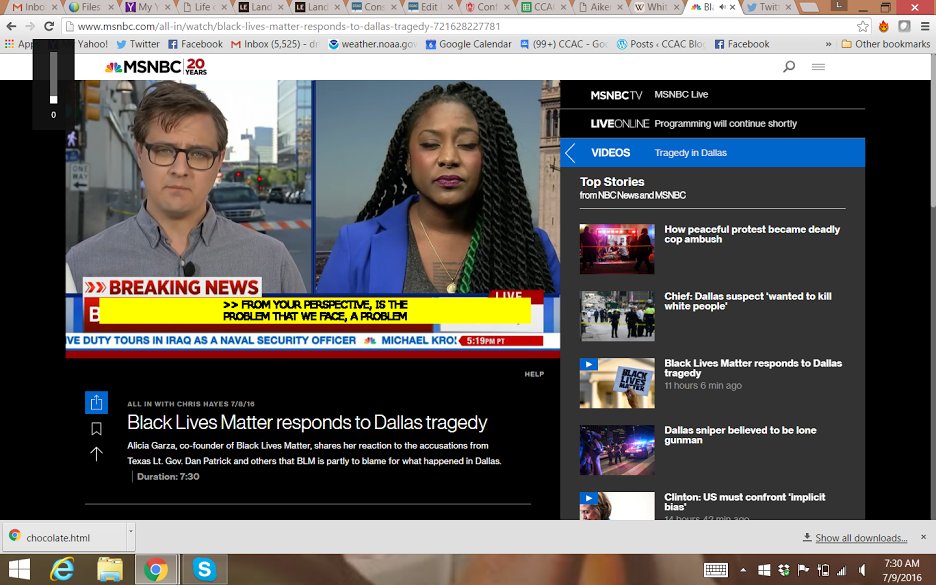Open the Posts CCAC Blog bookmark
The image size is (936, 585).
tap(661, 44)
